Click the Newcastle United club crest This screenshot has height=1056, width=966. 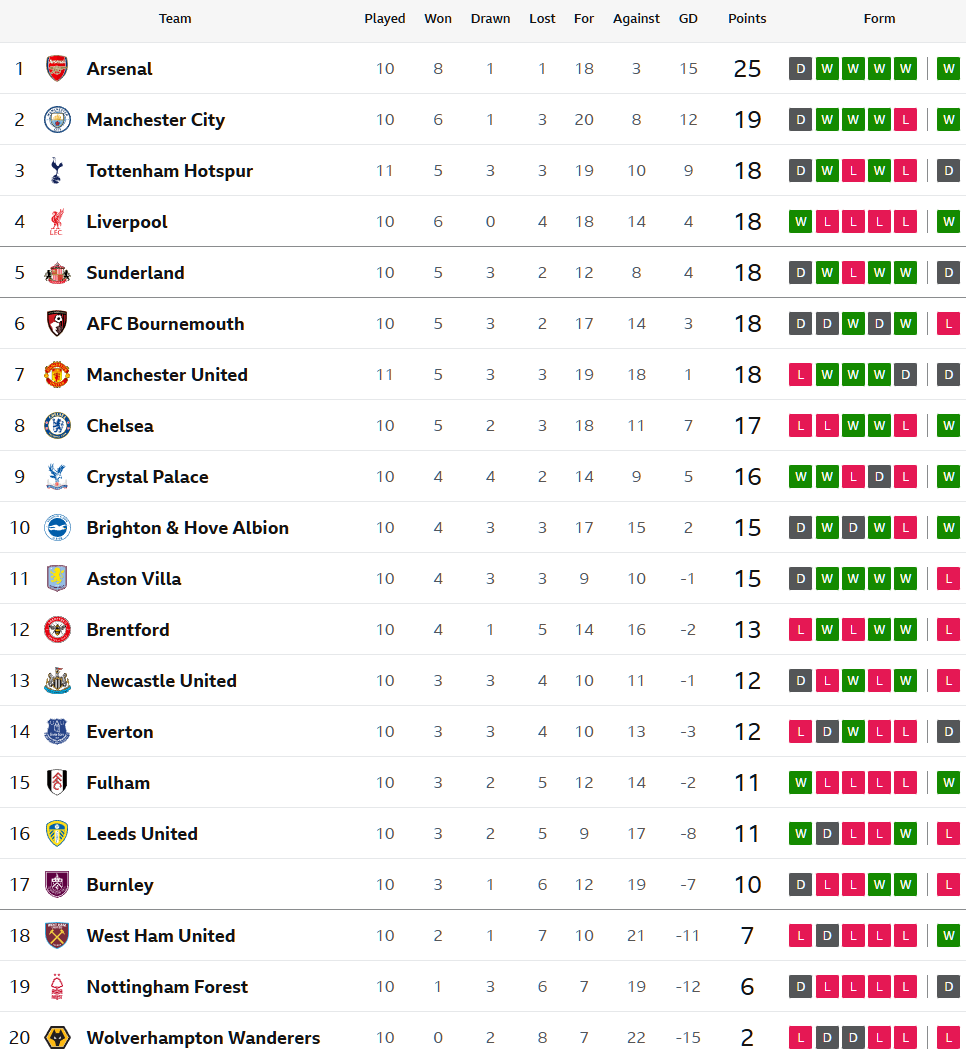(x=57, y=681)
